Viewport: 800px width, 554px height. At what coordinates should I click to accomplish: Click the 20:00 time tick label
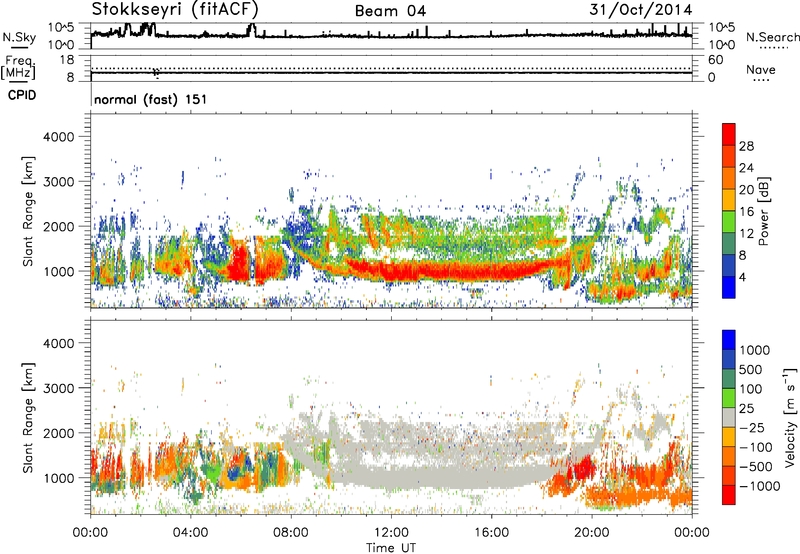[x=591, y=533]
